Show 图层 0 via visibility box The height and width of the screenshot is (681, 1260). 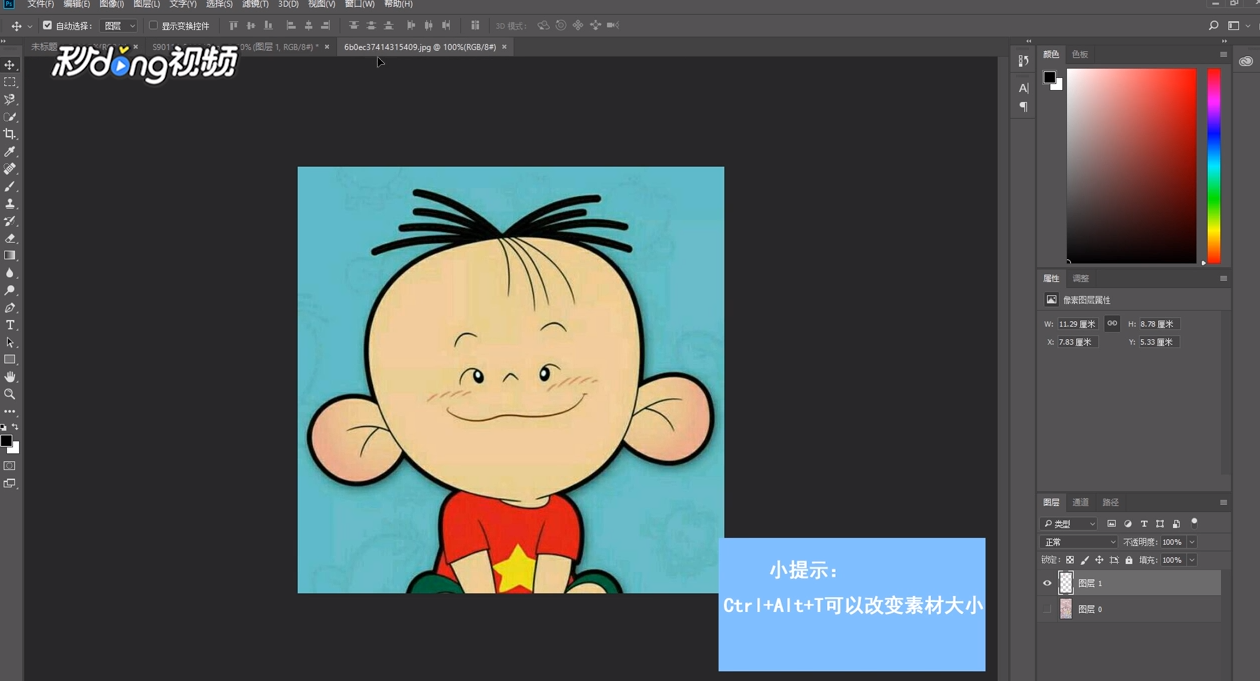(x=1047, y=609)
